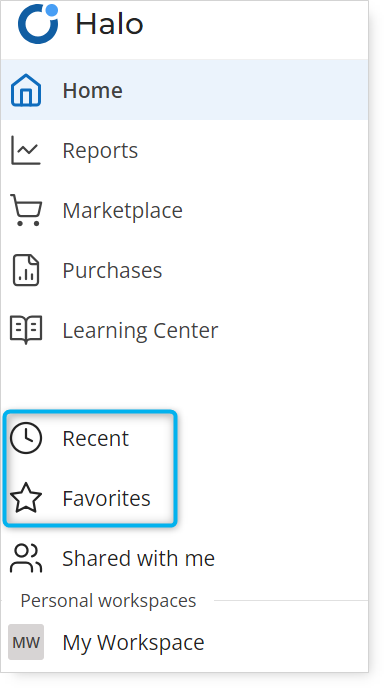Viewport: 384px width, 688px height.
Task: Open My Workspace text label
Action: click(133, 643)
